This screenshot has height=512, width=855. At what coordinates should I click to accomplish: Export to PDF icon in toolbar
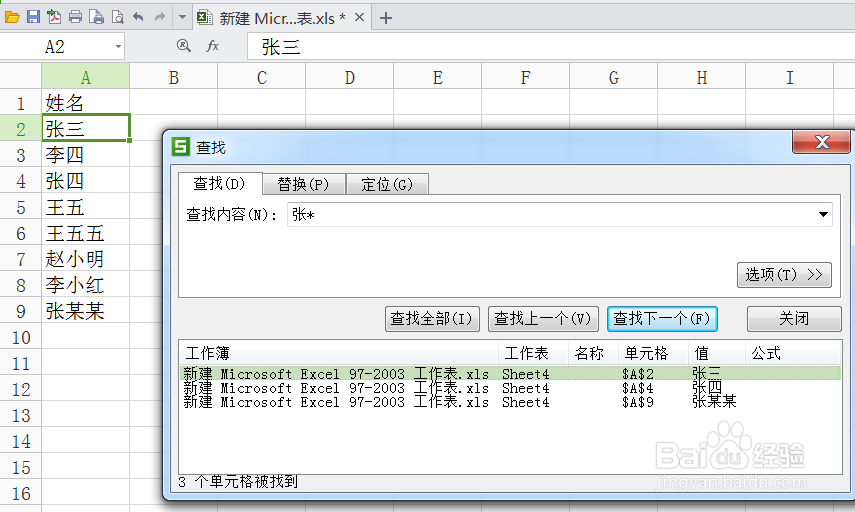click(x=54, y=17)
